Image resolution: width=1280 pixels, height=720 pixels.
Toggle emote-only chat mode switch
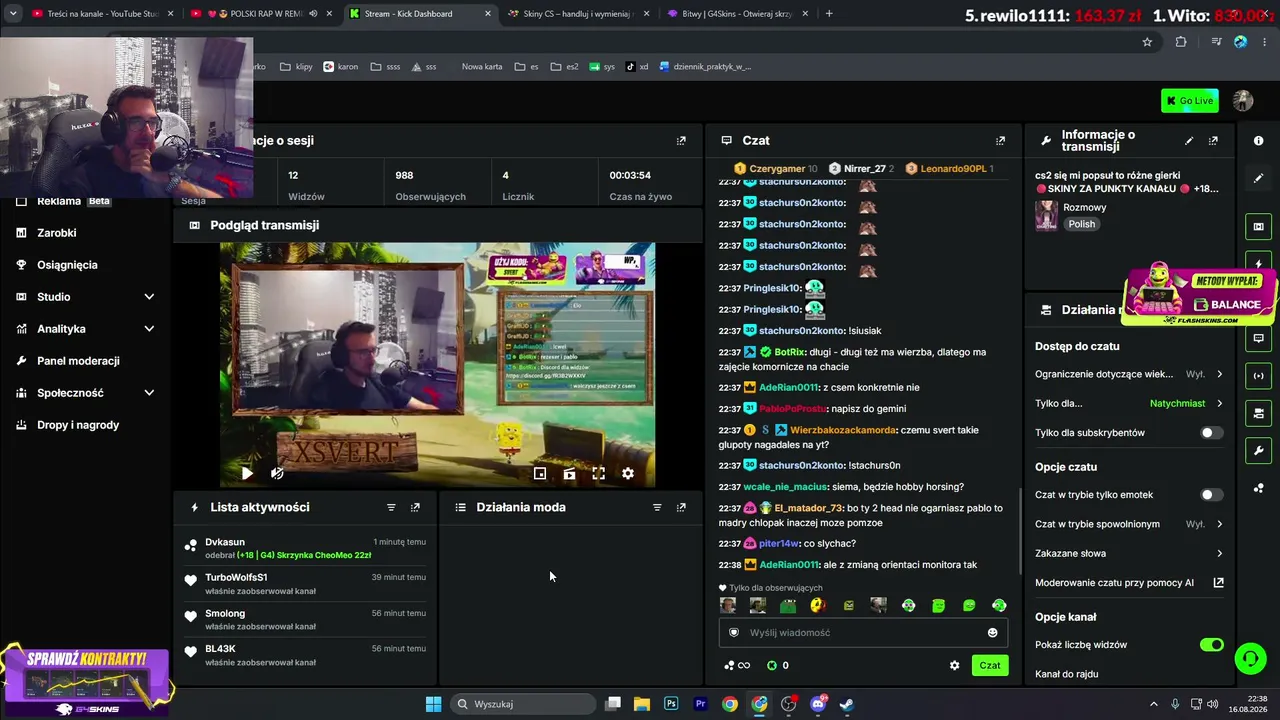[x=1211, y=495]
